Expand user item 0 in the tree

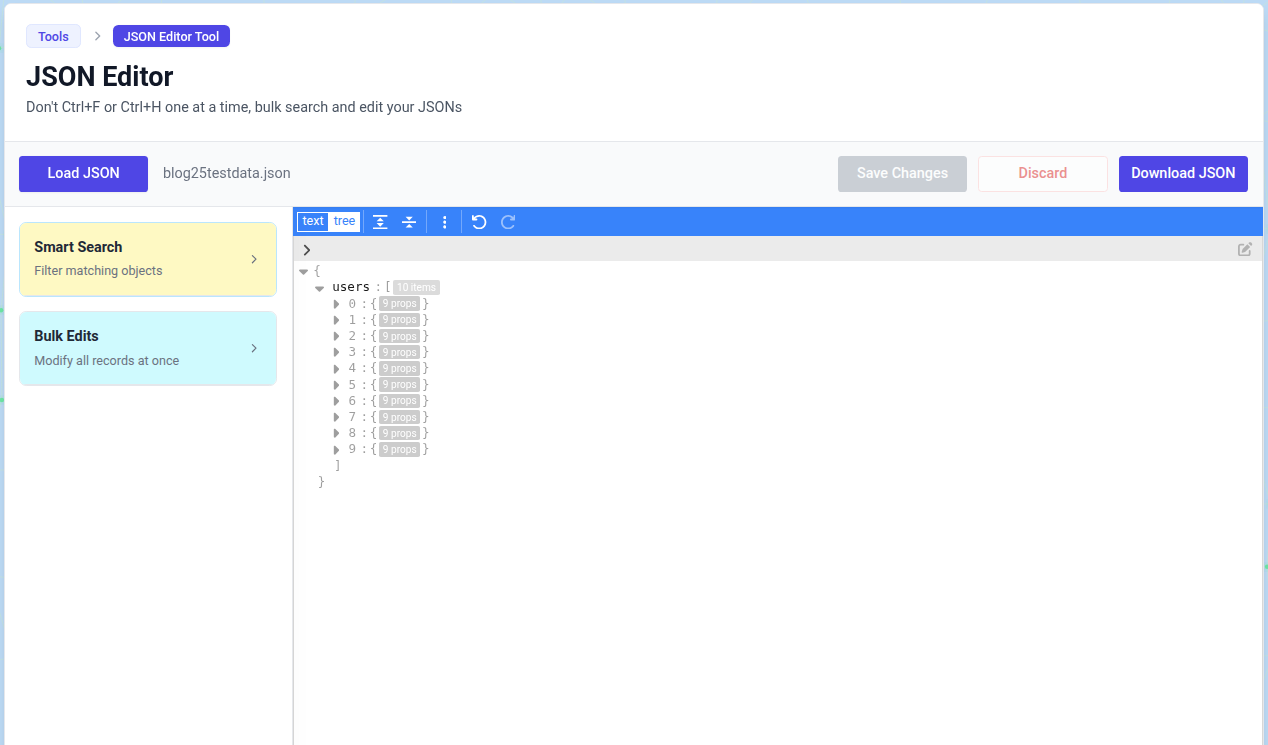(336, 303)
